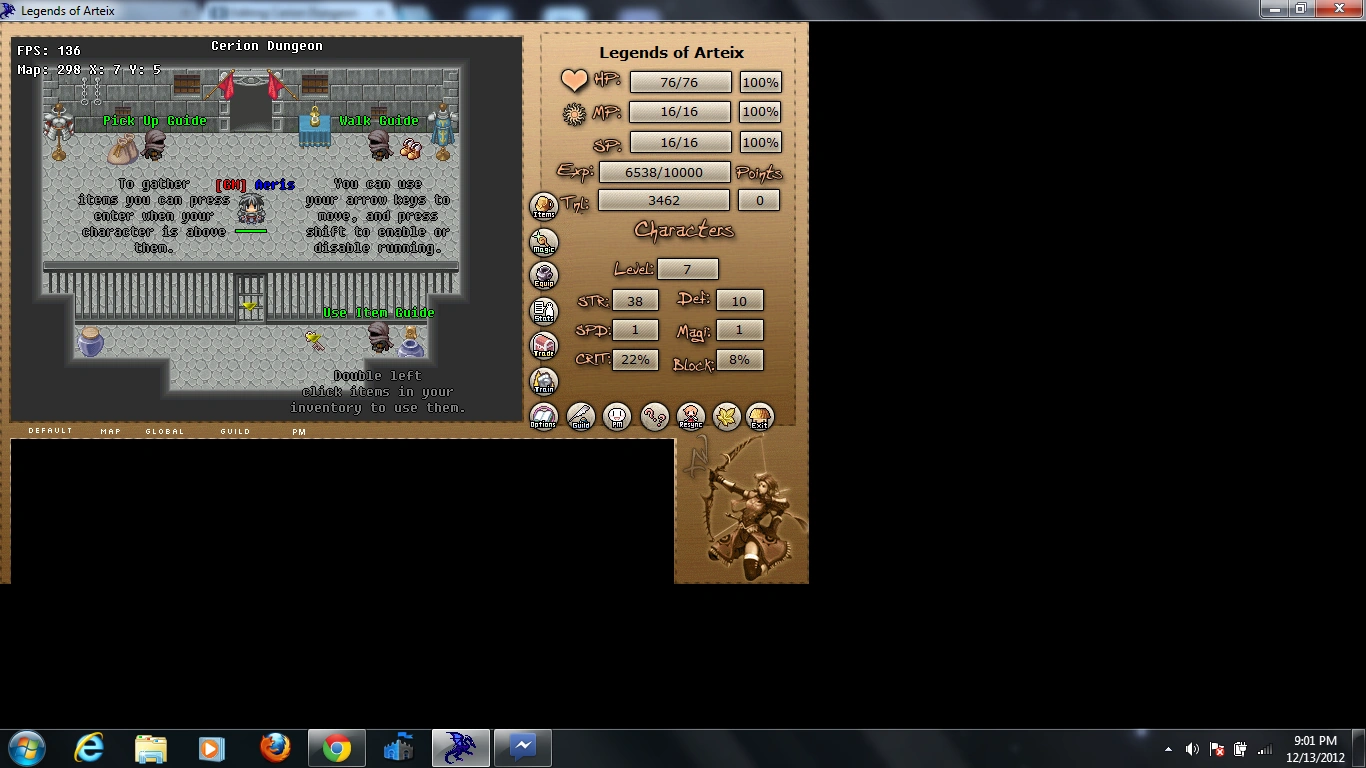Image resolution: width=1366 pixels, height=768 pixels.
Task: Click the Magi value box
Action: click(740, 329)
